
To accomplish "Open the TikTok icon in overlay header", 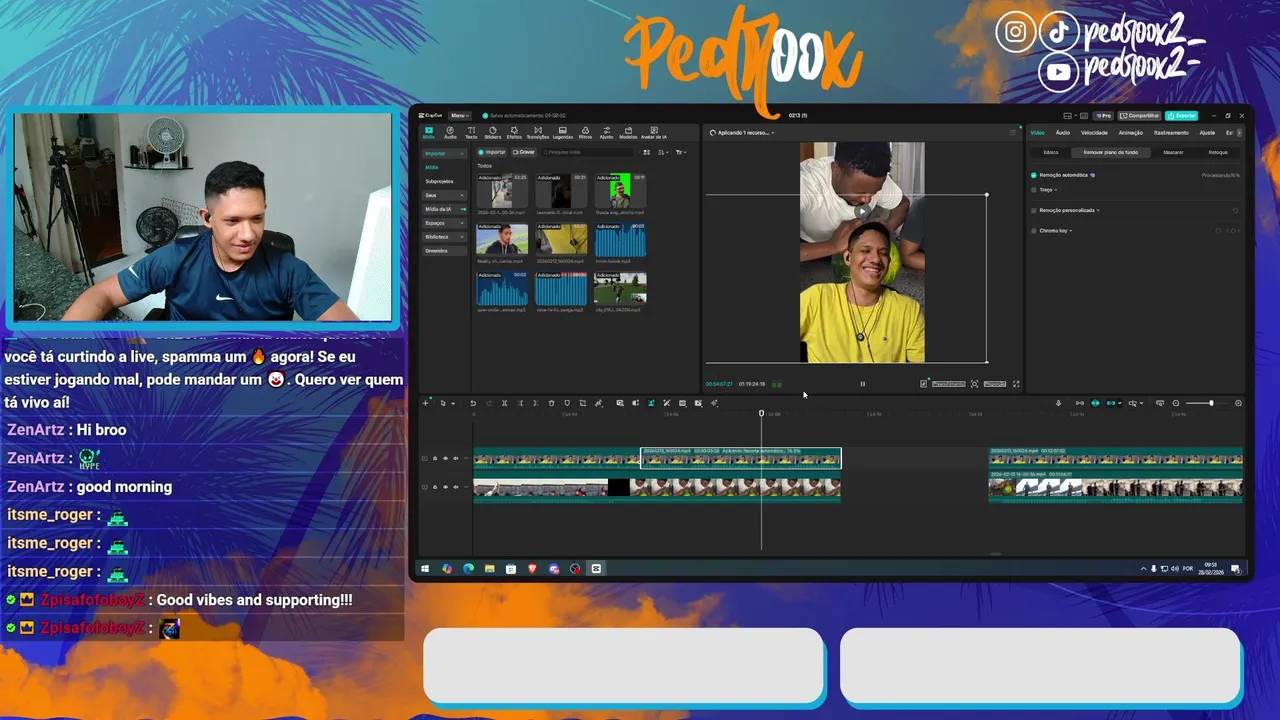I will (1059, 32).
